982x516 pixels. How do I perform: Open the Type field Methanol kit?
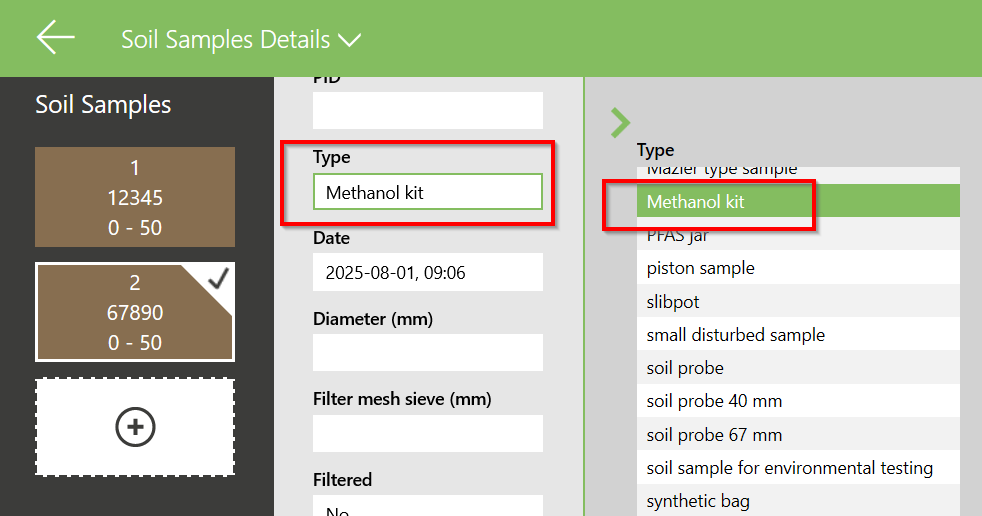tap(427, 192)
